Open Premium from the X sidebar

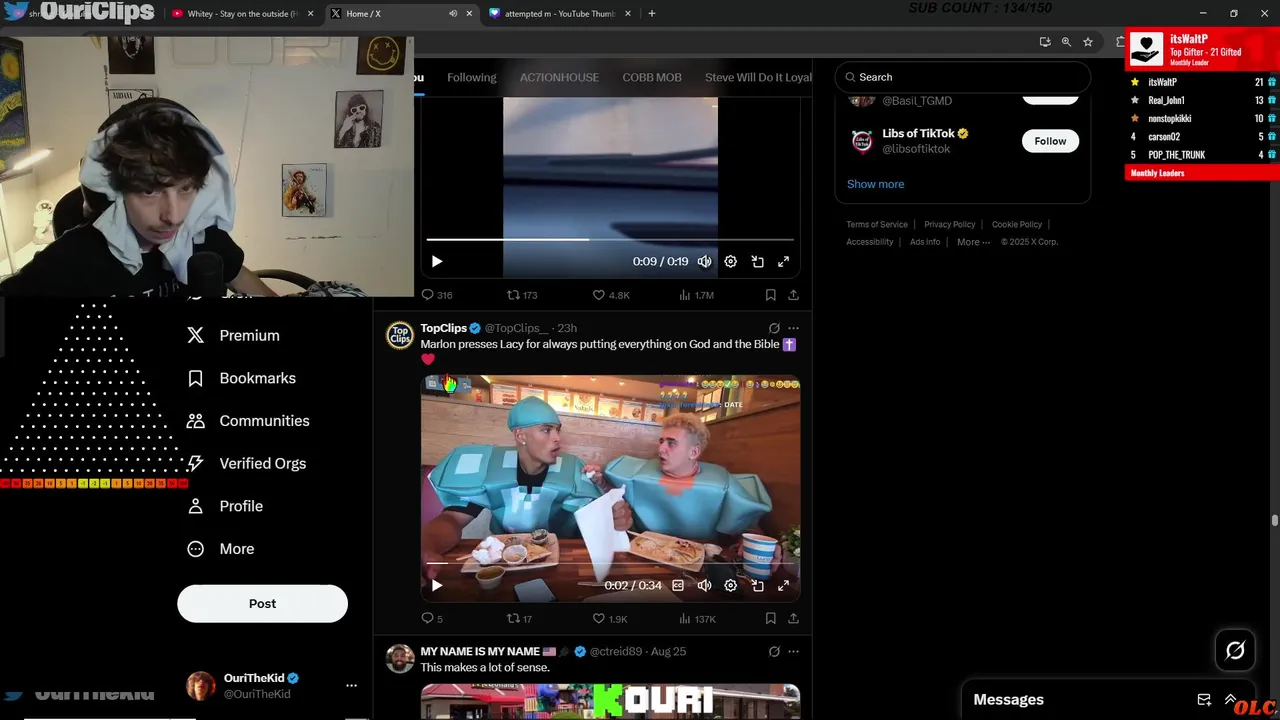tap(233, 336)
